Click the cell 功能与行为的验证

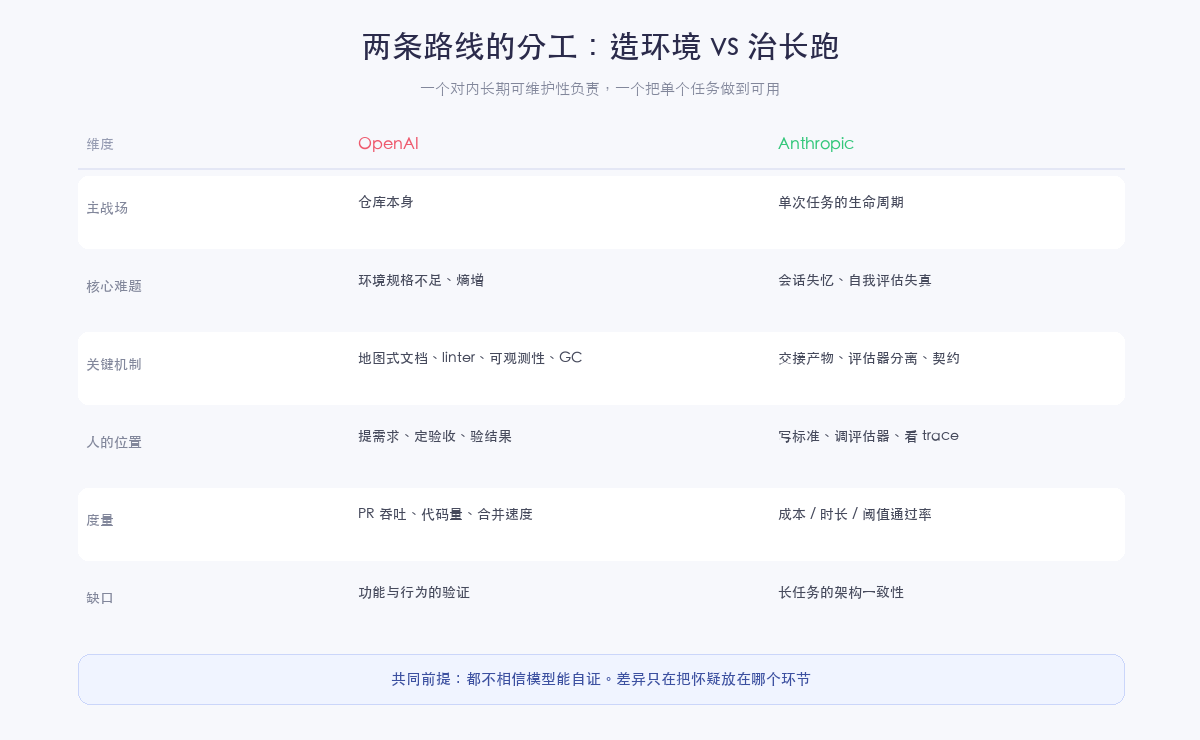(414, 592)
